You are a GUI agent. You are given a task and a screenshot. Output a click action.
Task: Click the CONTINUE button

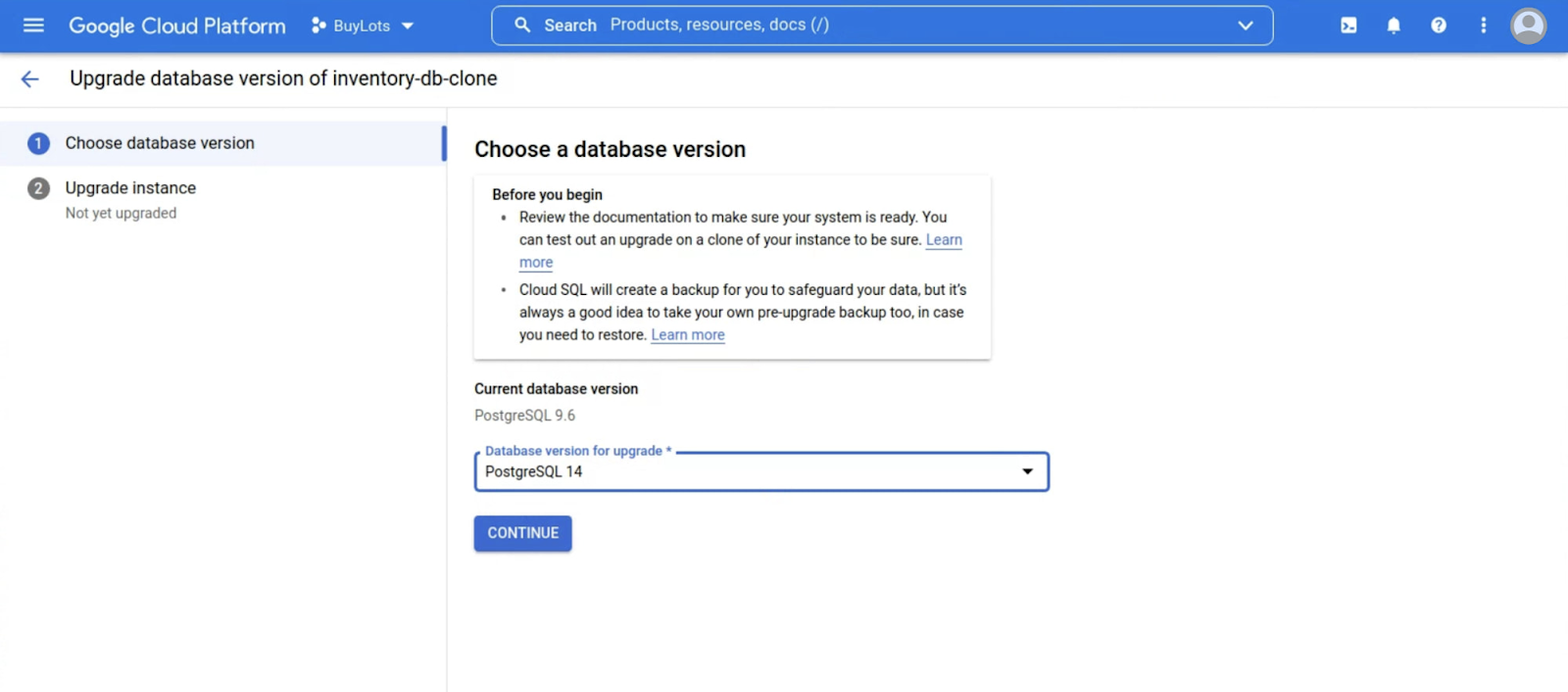(x=523, y=533)
